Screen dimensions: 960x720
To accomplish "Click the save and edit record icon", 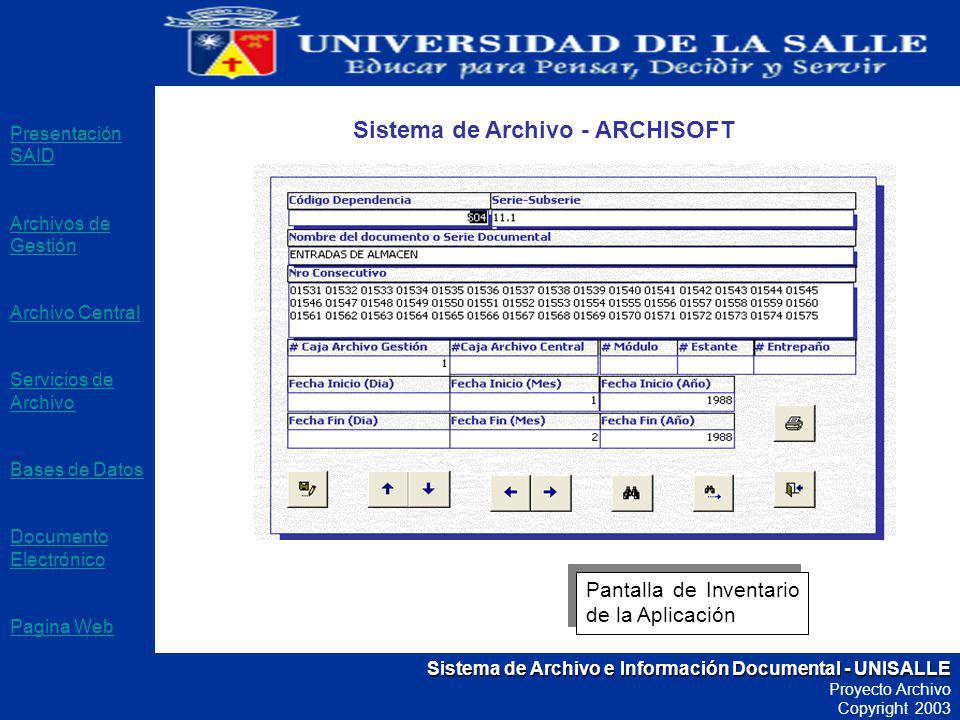I will (307, 489).
